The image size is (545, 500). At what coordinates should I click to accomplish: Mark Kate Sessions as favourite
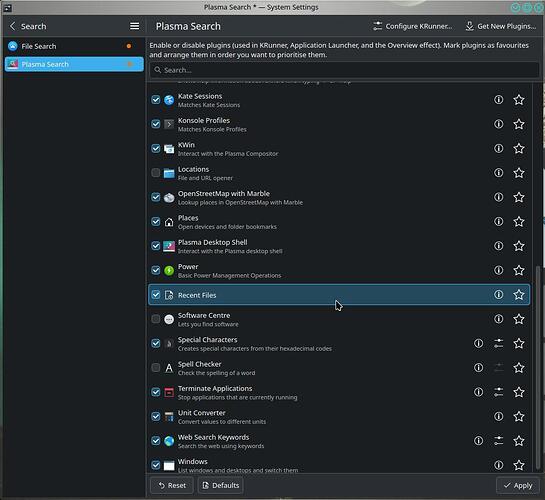click(519, 100)
